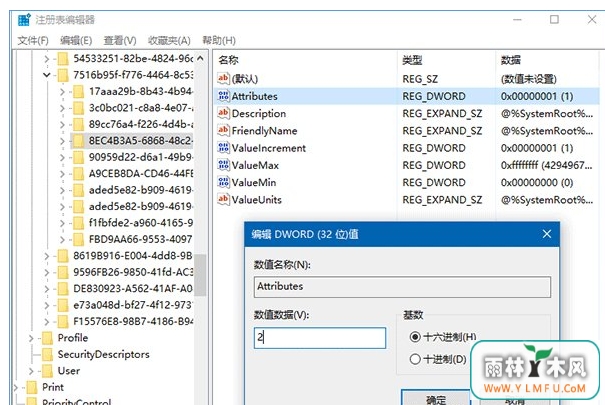Select the decimal 十进制(D) radio button
605x405 pixels.
[x=415, y=359]
